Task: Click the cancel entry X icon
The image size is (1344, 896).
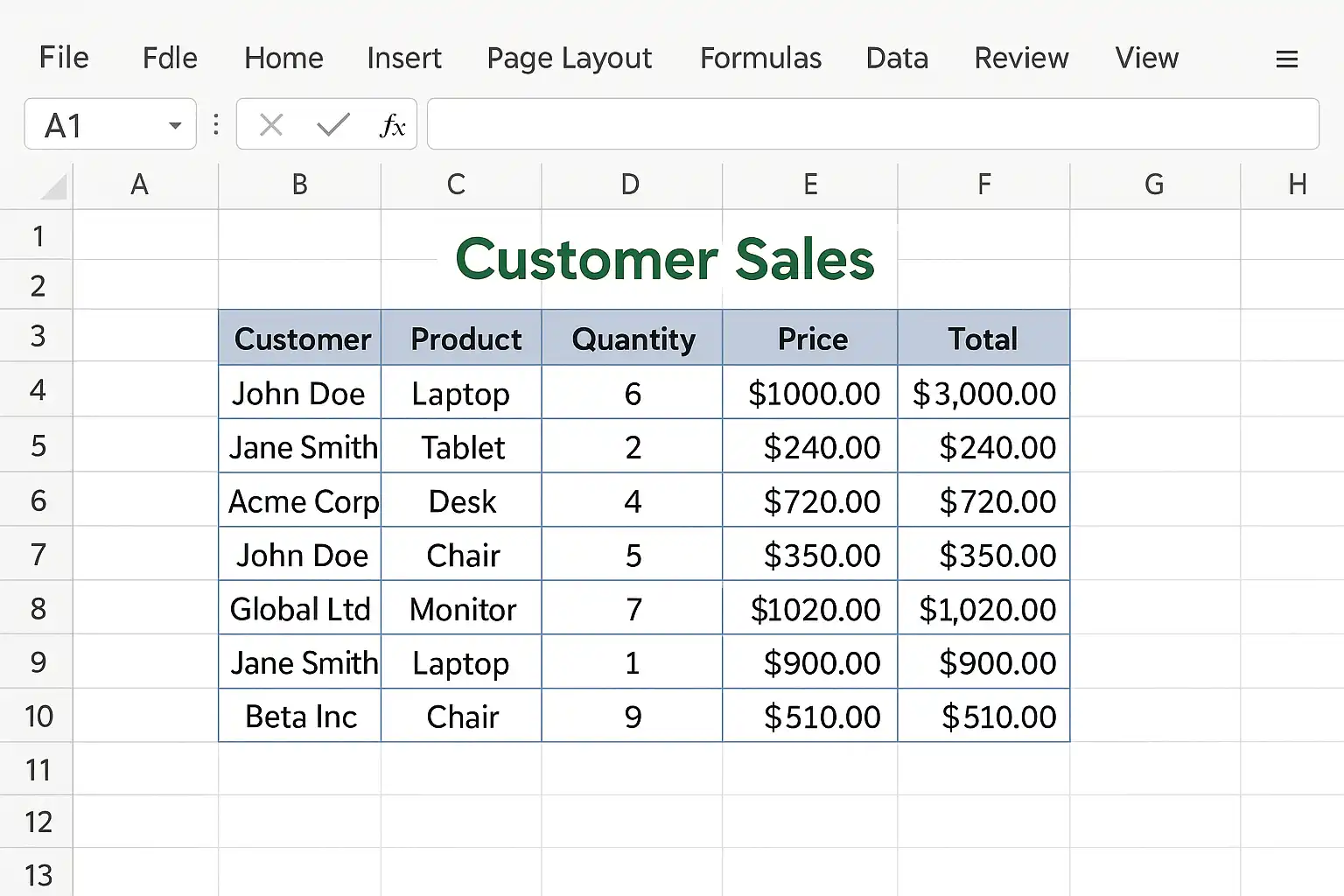Action: pyautogui.click(x=271, y=125)
